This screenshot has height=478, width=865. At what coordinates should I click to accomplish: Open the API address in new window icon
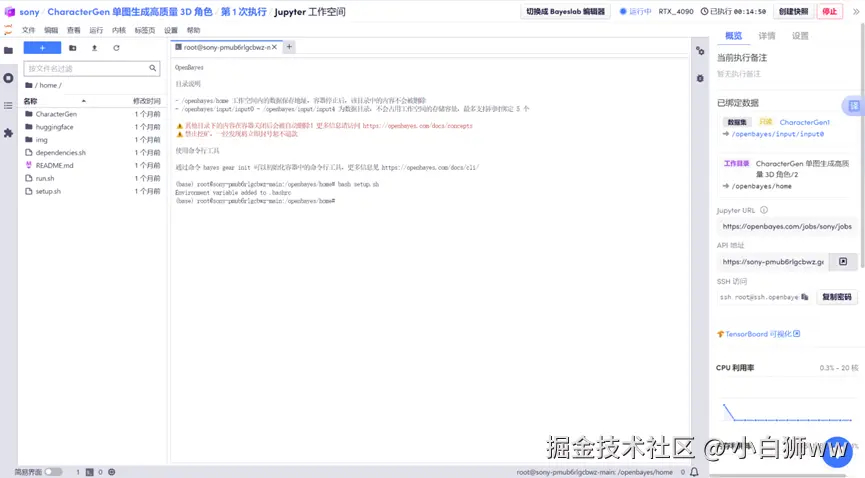click(843, 262)
